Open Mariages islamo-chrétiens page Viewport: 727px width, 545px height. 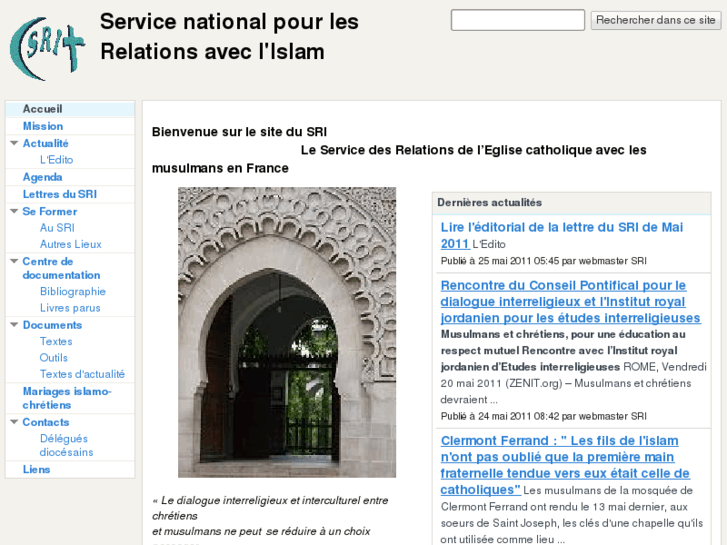67,398
